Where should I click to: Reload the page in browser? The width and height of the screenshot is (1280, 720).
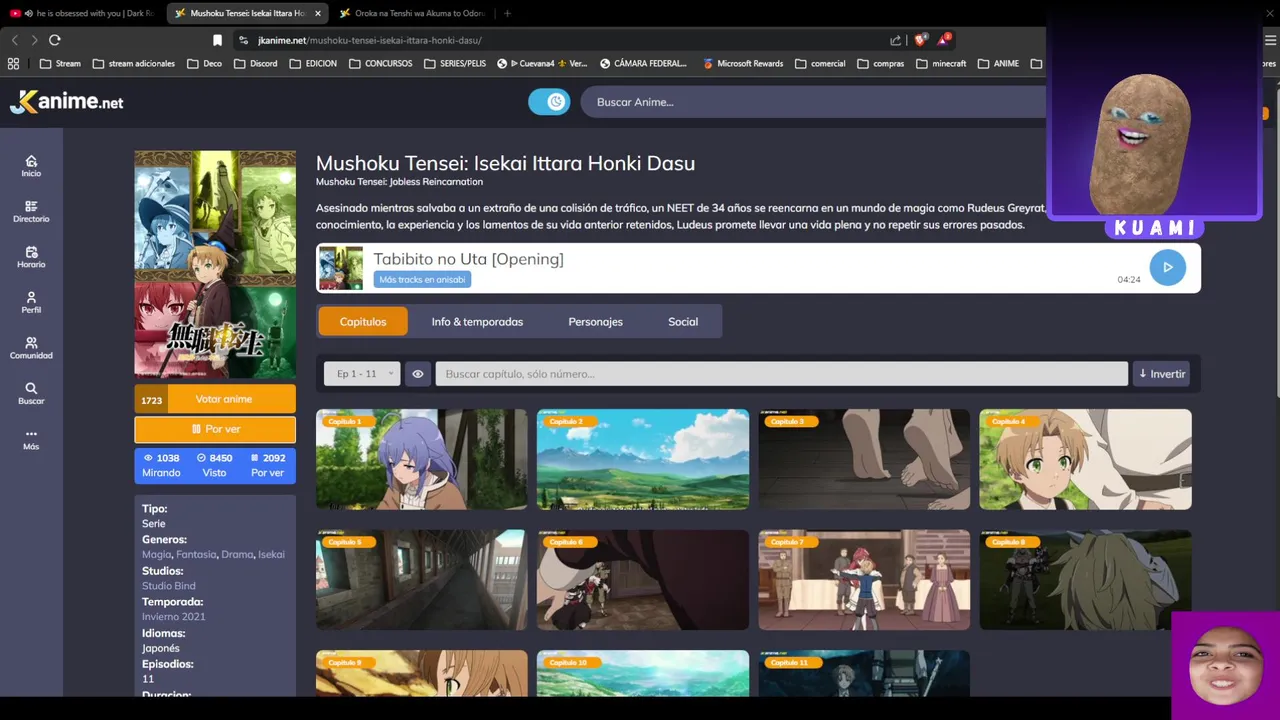pos(55,40)
